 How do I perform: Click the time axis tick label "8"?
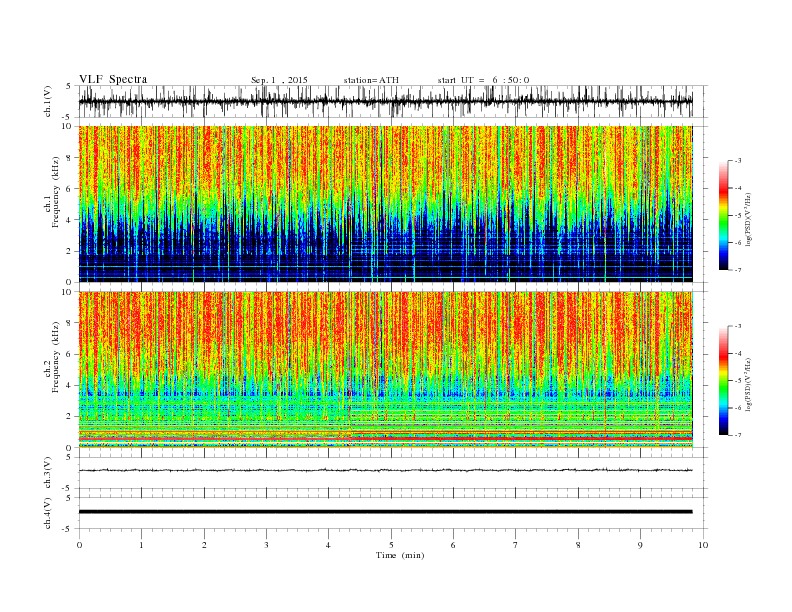578,545
